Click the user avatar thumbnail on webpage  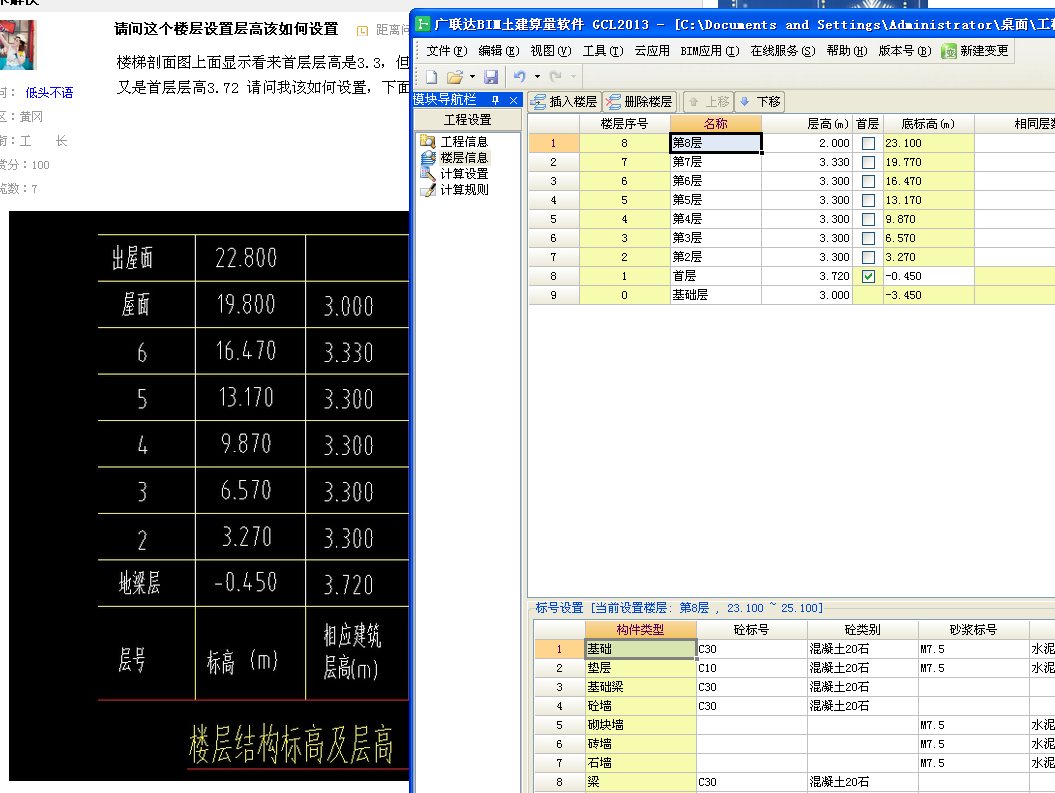[x=17, y=44]
